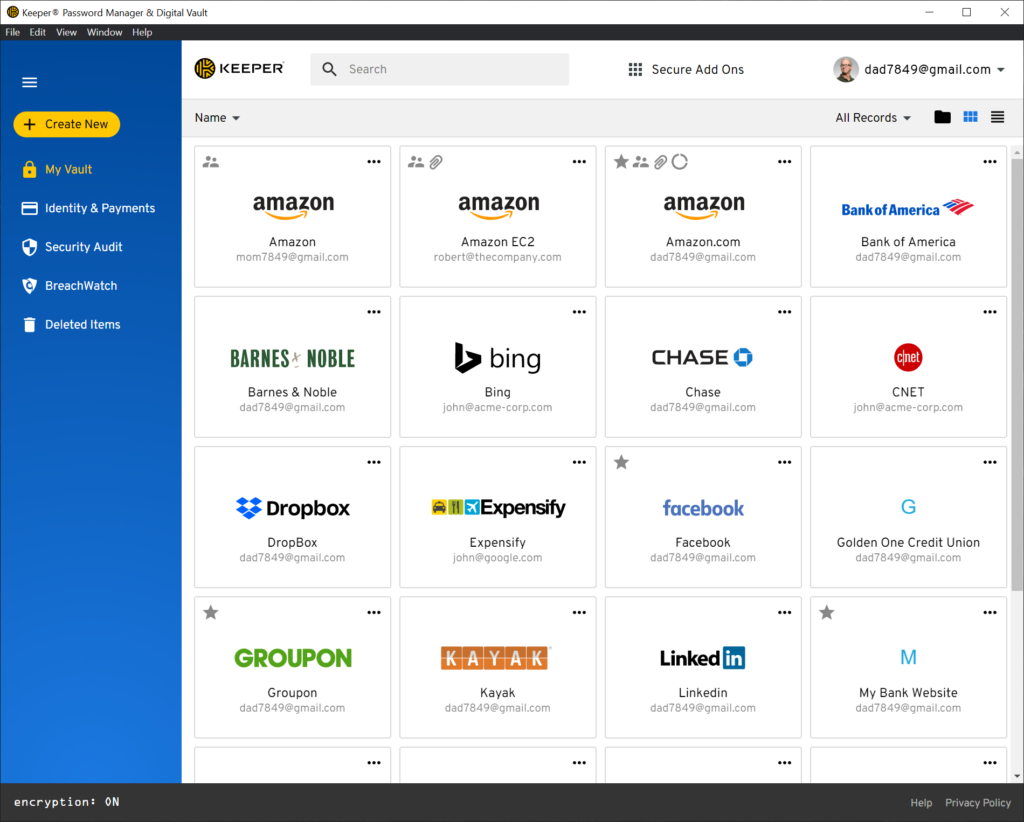Open the Edit menu
The height and width of the screenshot is (822, 1024).
(37, 32)
